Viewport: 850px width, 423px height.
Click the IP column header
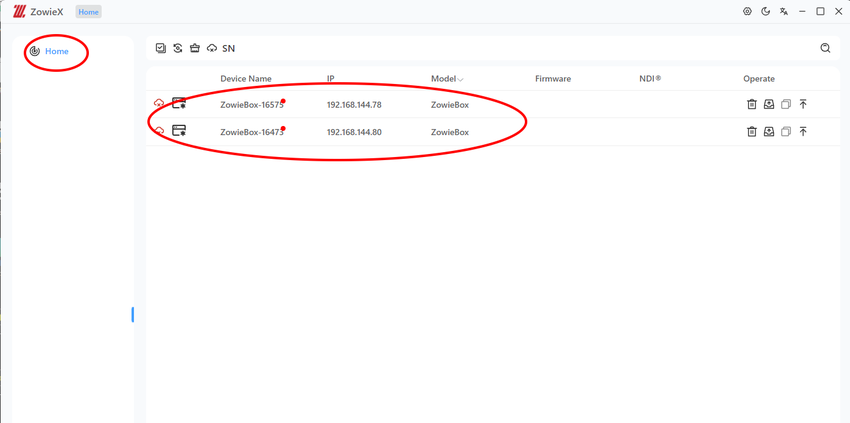[x=330, y=79]
